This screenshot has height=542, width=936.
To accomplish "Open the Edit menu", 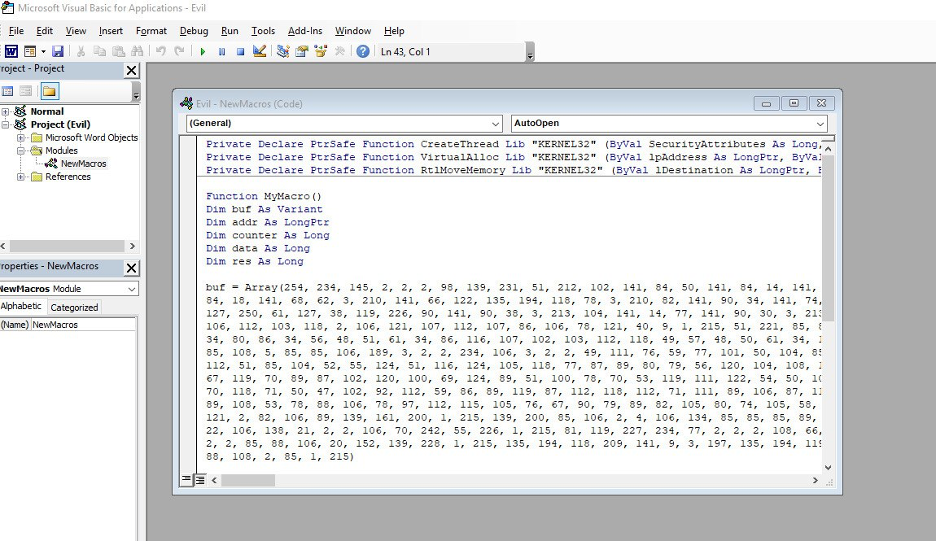I will [x=44, y=31].
